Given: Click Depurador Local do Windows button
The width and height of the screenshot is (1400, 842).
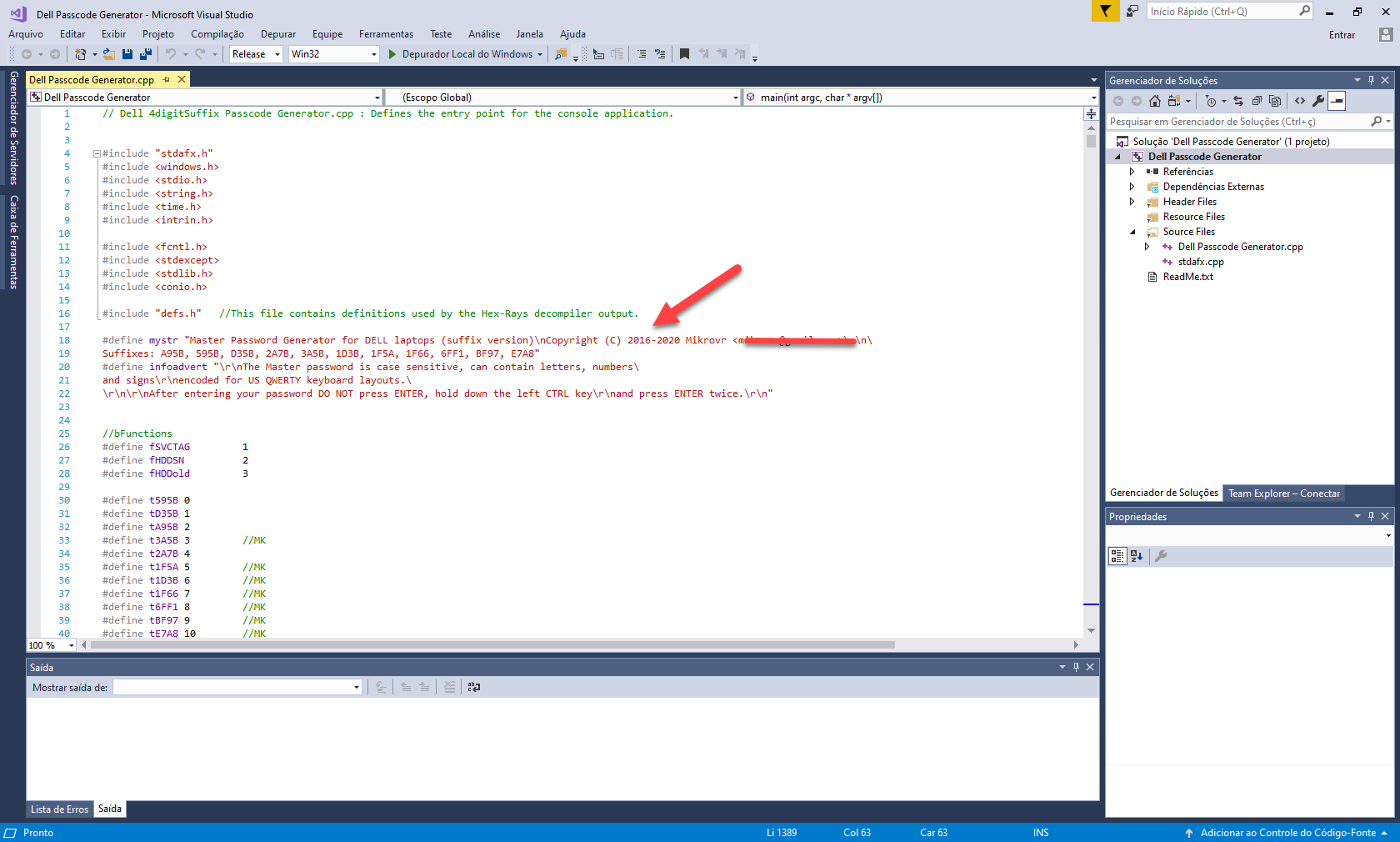Looking at the screenshot, I should [467, 54].
